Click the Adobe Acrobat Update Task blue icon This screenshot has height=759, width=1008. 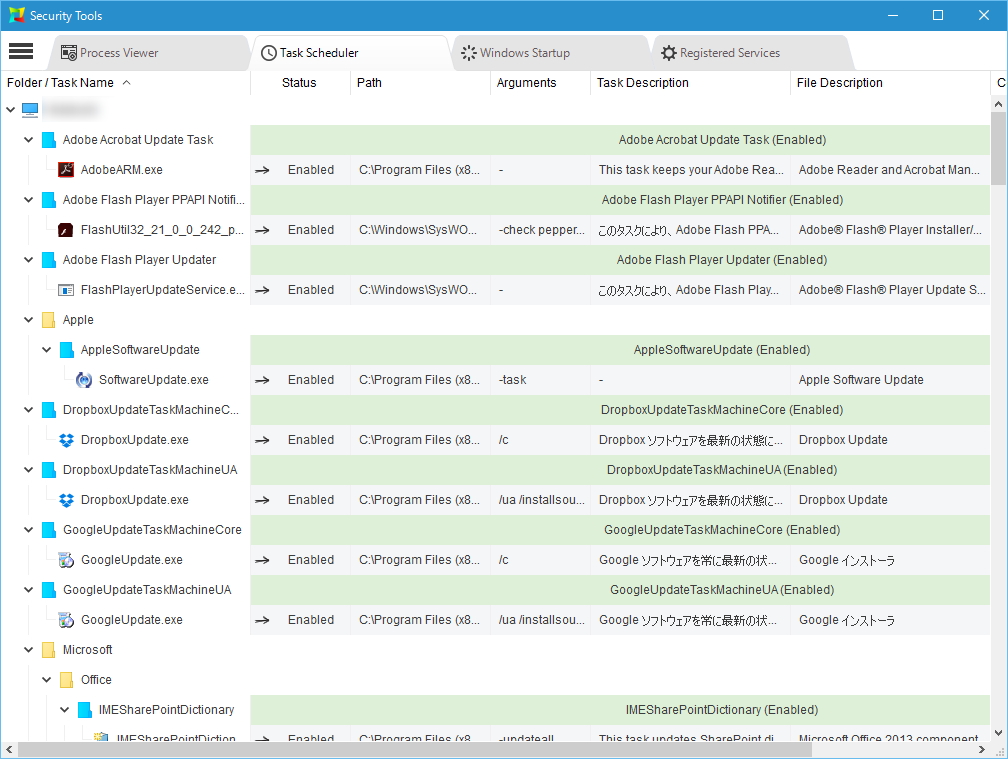coord(48,140)
